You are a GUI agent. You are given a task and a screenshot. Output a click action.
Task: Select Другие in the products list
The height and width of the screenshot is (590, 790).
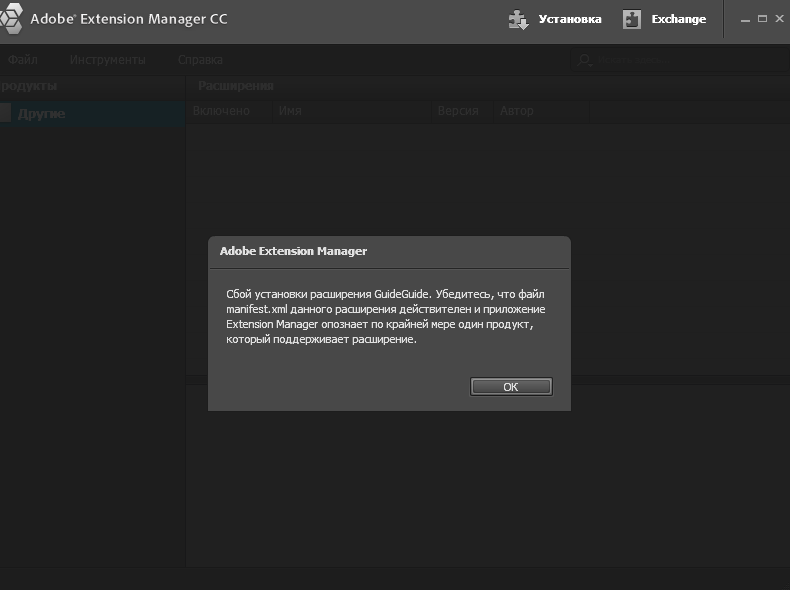(92, 113)
